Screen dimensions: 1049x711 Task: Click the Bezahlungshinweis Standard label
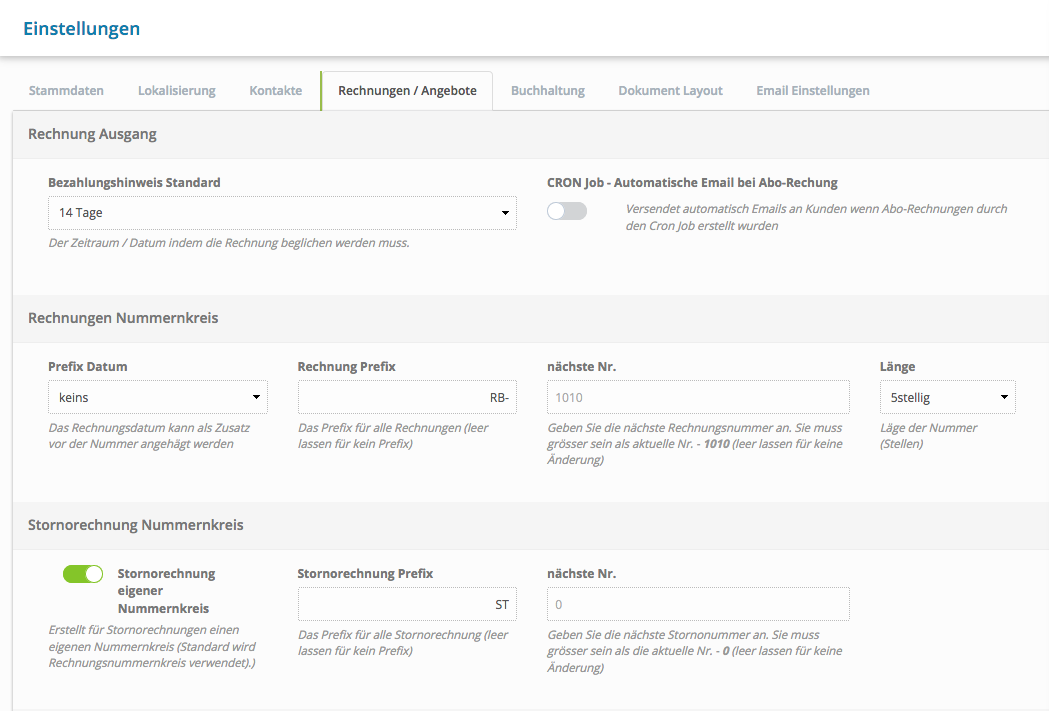[x=134, y=183]
